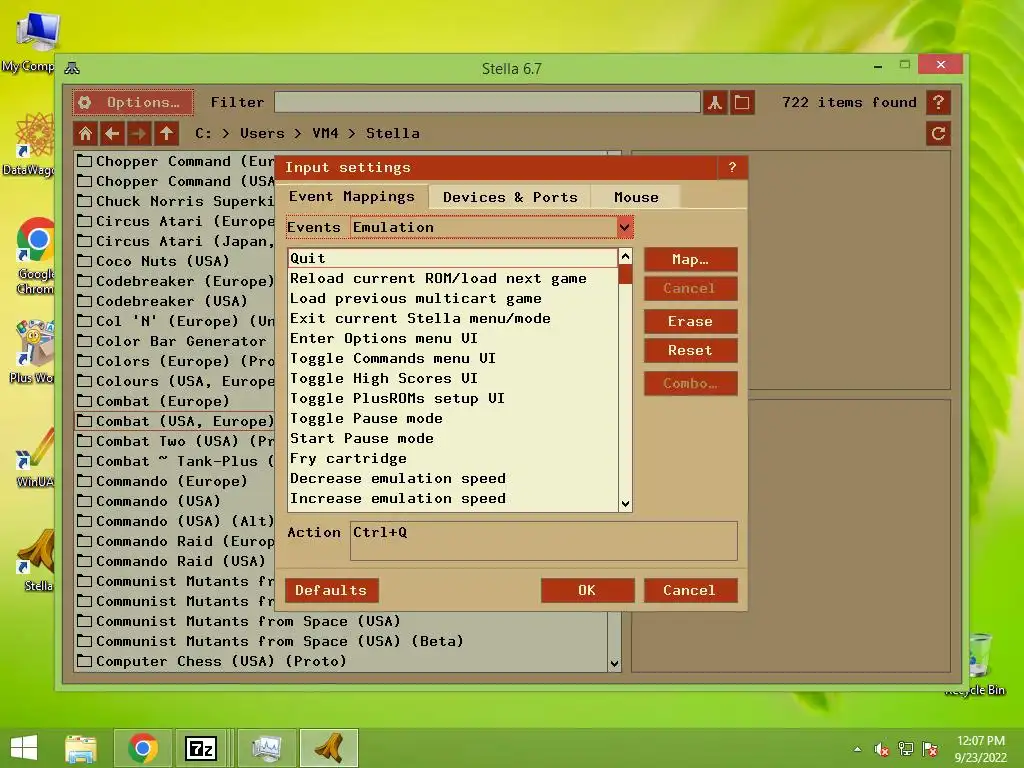Click the Reset button

click(x=690, y=350)
